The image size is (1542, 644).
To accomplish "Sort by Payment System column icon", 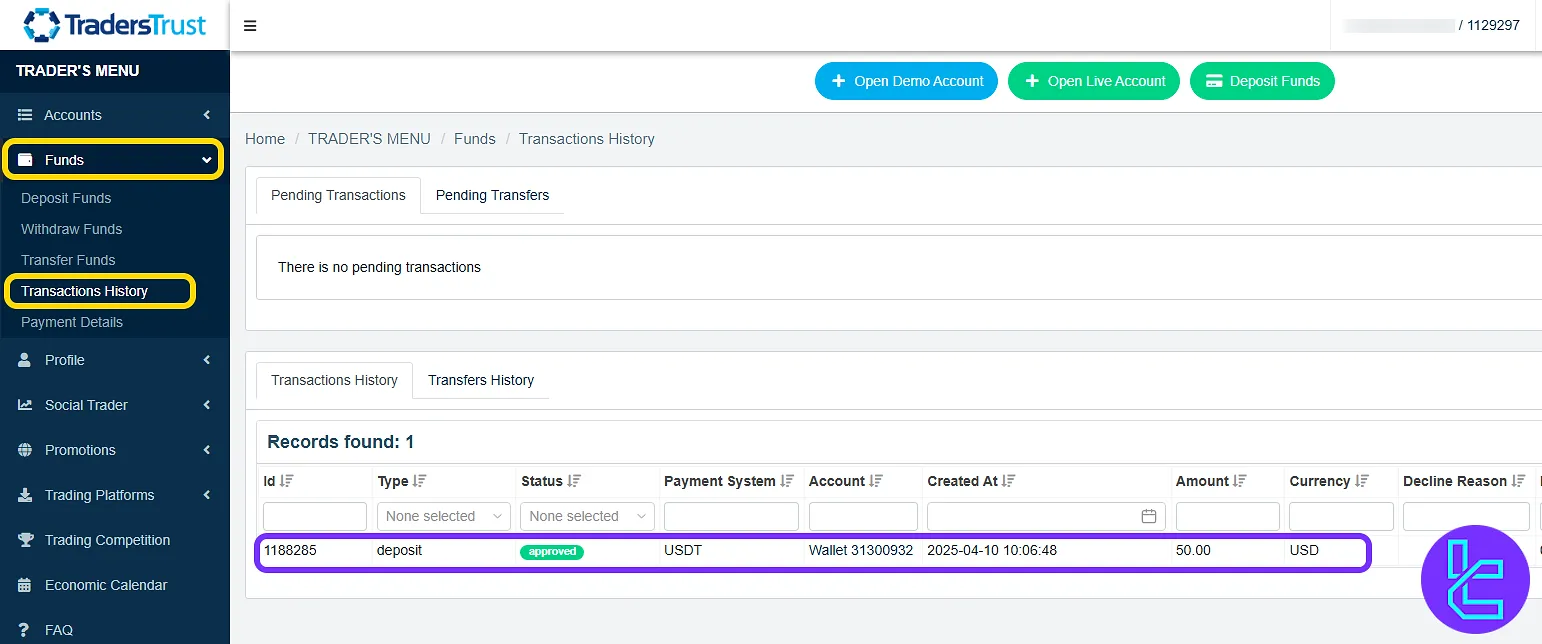I will click(x=787, y=481).
